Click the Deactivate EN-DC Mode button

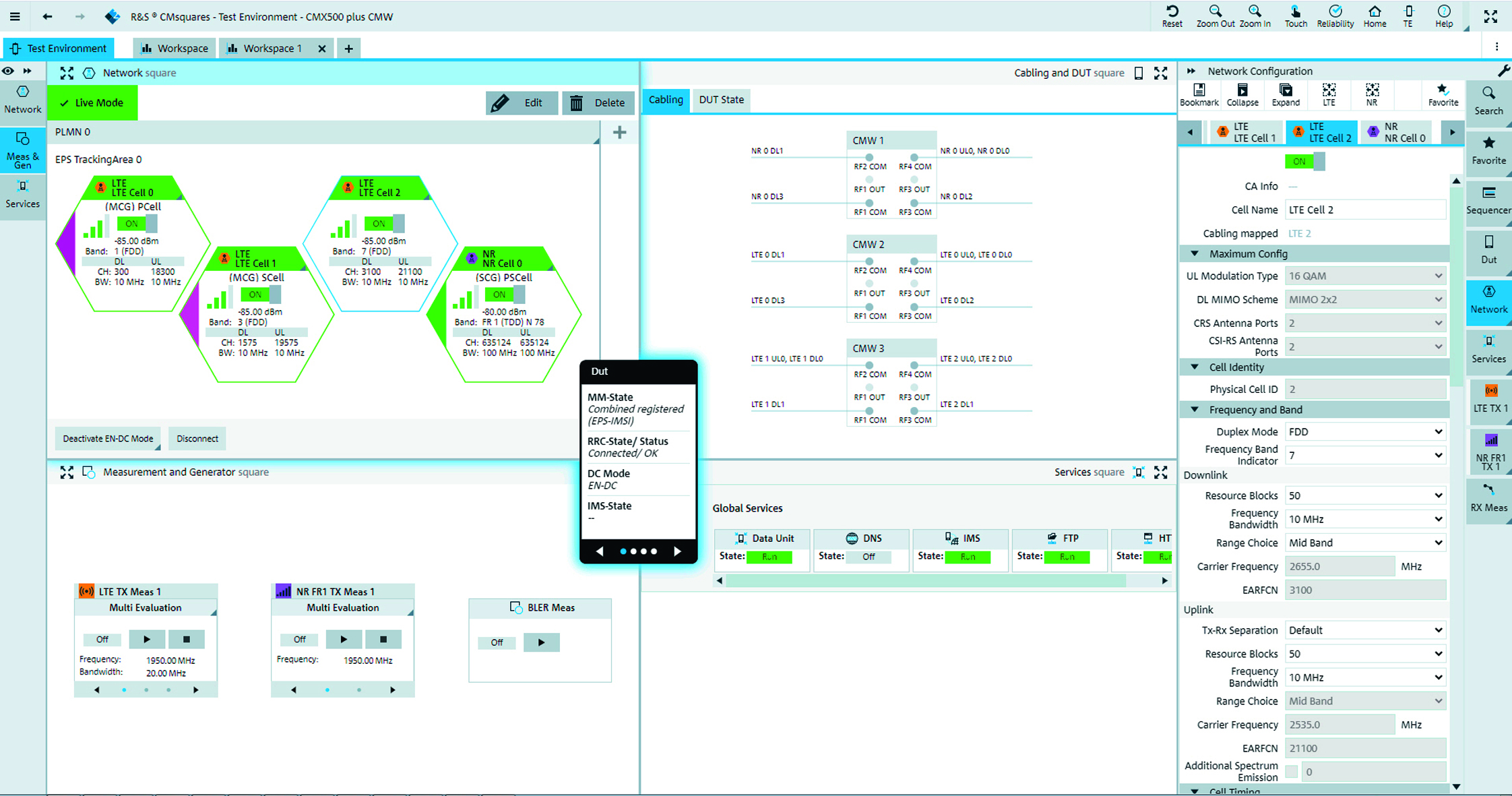pyautogui.click(x=107, y=438)
